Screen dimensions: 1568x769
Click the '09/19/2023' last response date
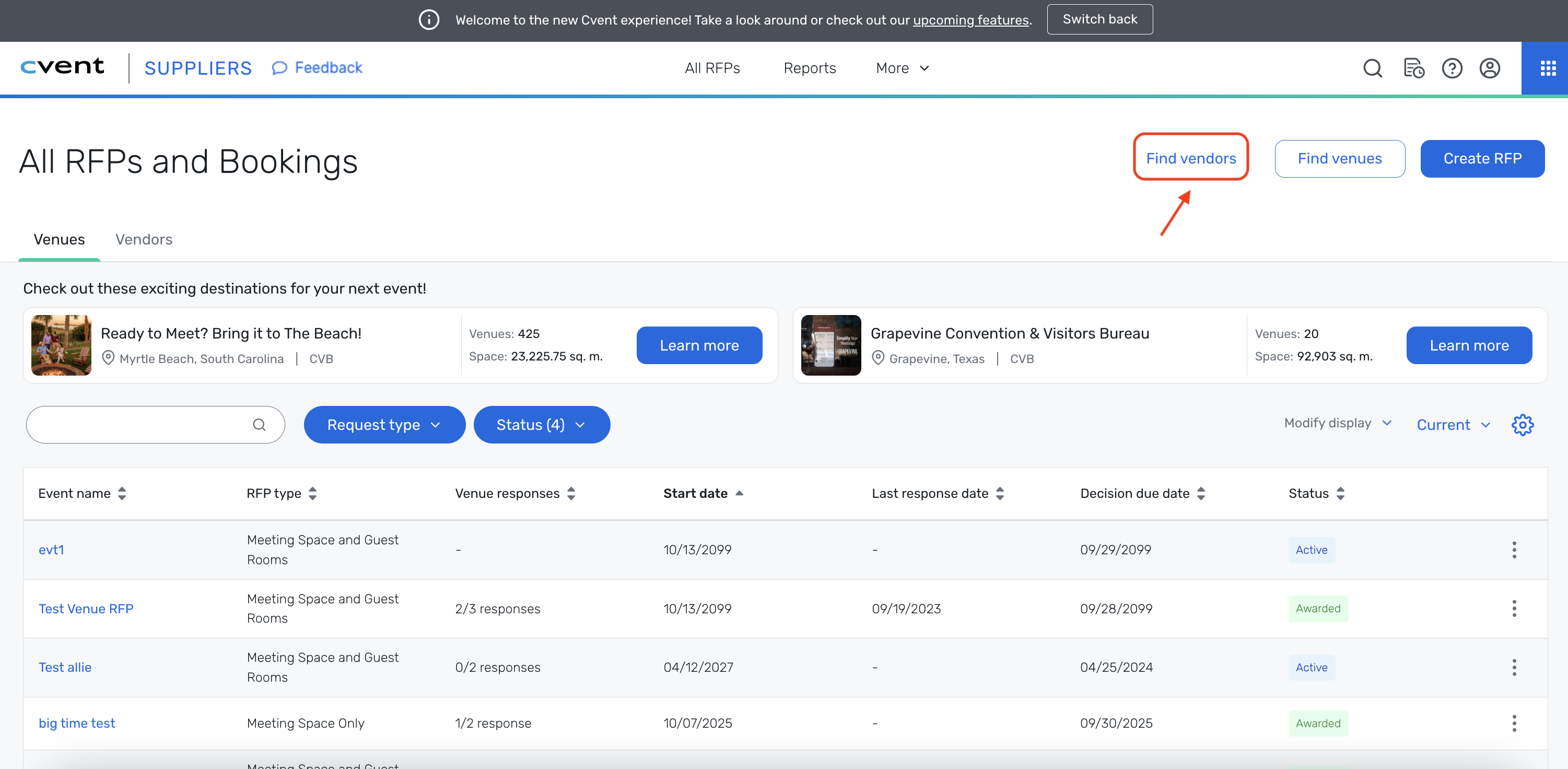[x=906, y=608]
